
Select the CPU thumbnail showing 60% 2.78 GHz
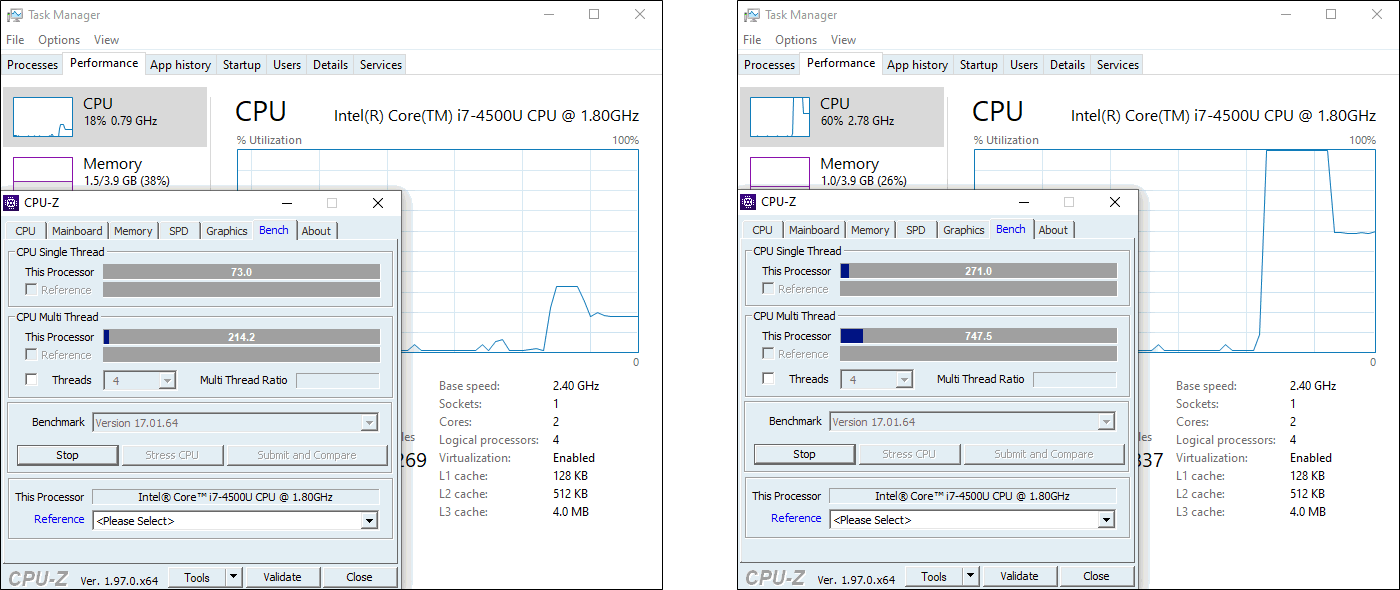(841, 117)
